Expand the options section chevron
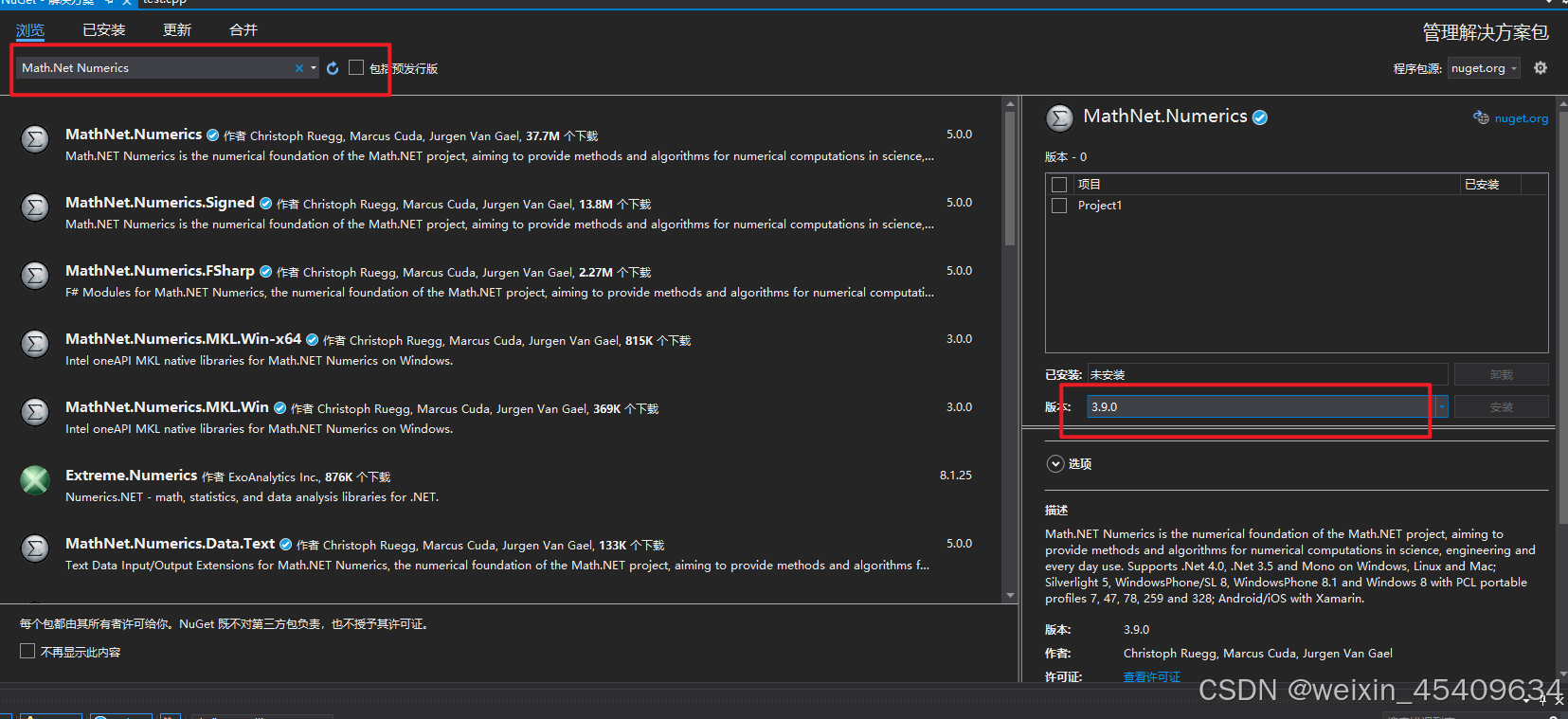 pos(1055,464)
